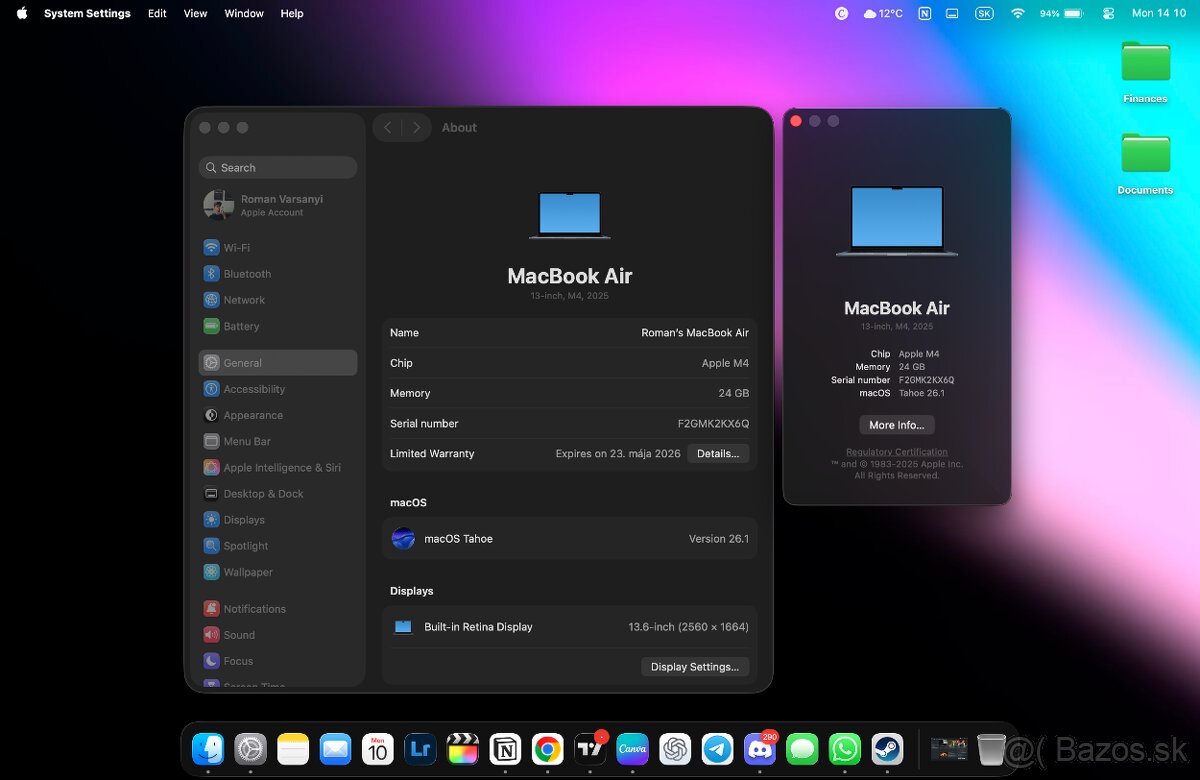Viewport: 1200px width, 780px height.
Task: Open the Regulatory Certification link
Action: [896, 452]
